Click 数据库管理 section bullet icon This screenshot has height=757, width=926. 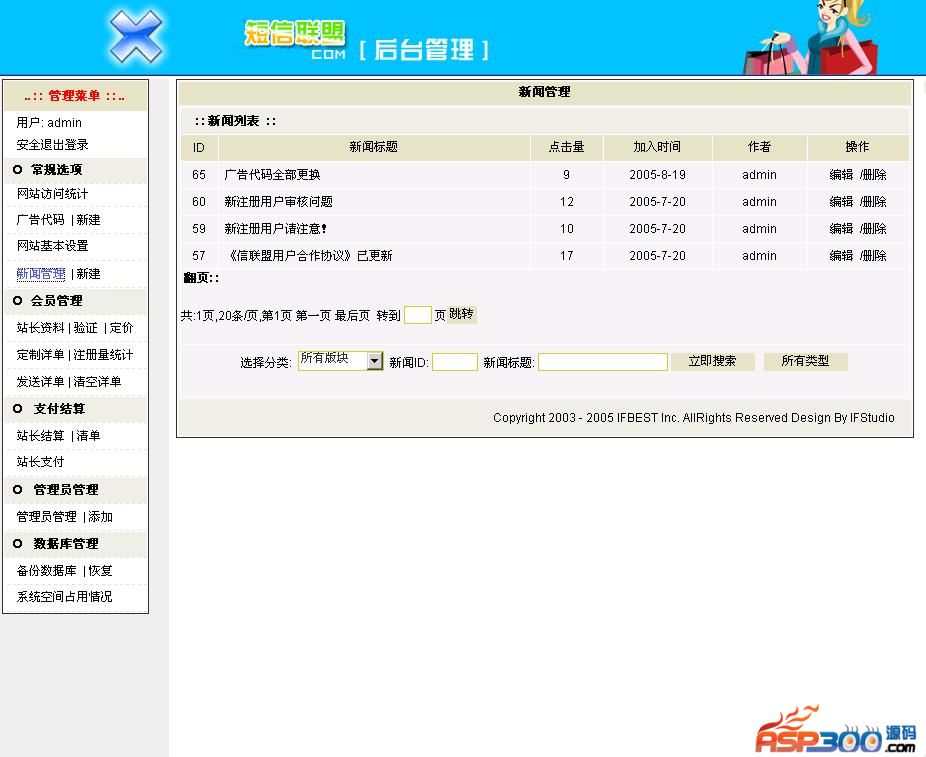point(17,544)
